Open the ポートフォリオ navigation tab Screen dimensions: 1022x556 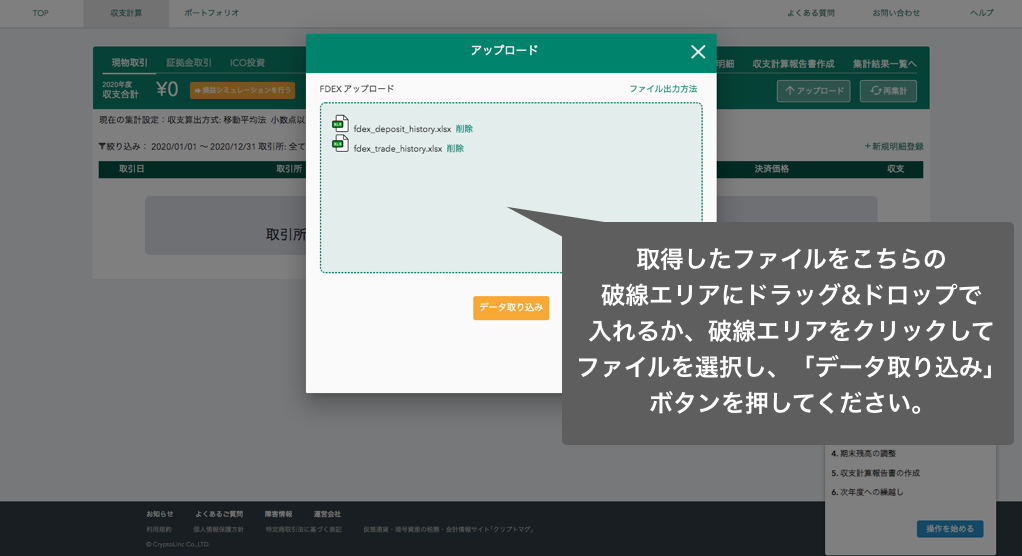[x=211, y=13]
